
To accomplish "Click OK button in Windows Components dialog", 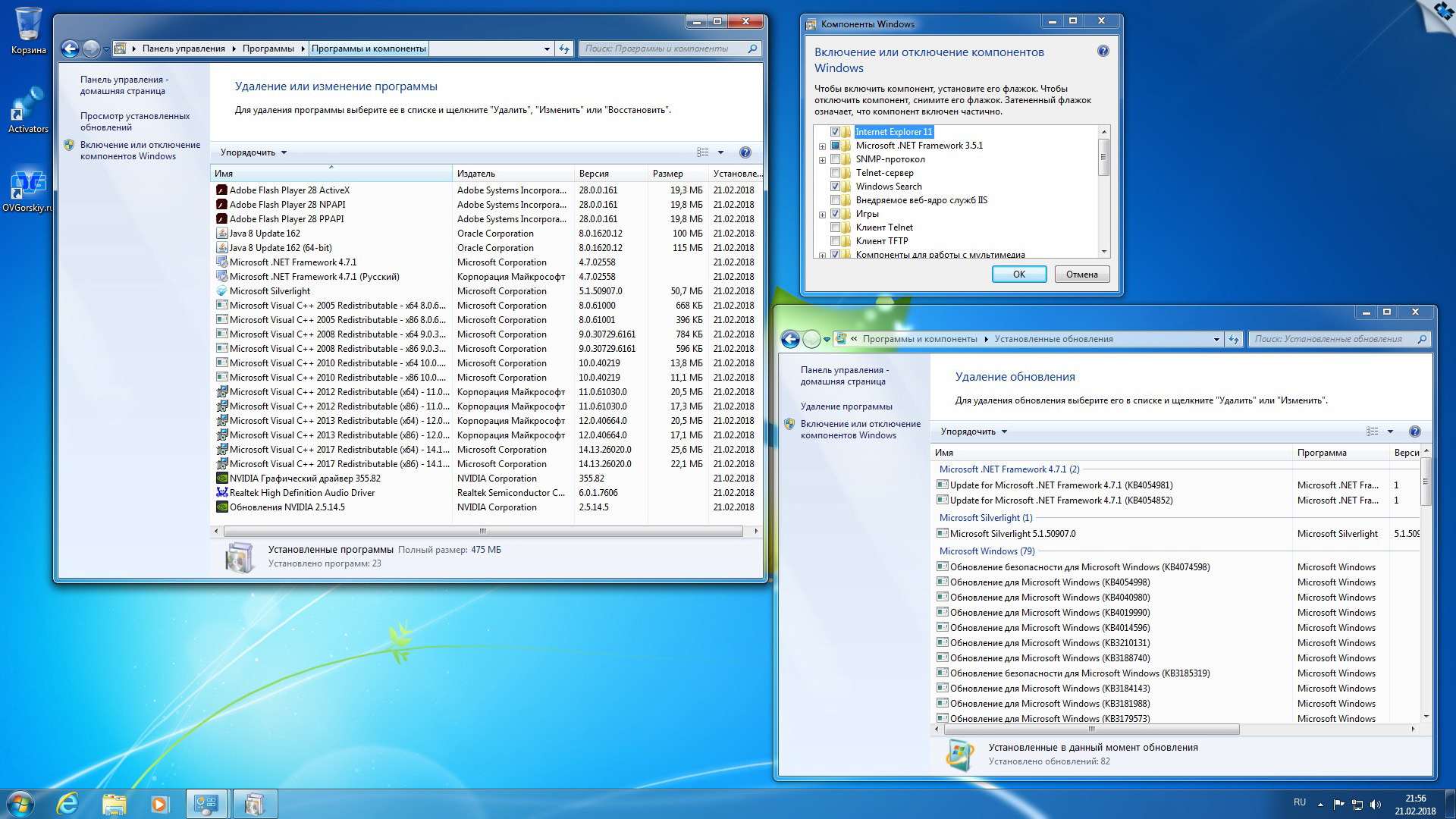I will 1019,273.
